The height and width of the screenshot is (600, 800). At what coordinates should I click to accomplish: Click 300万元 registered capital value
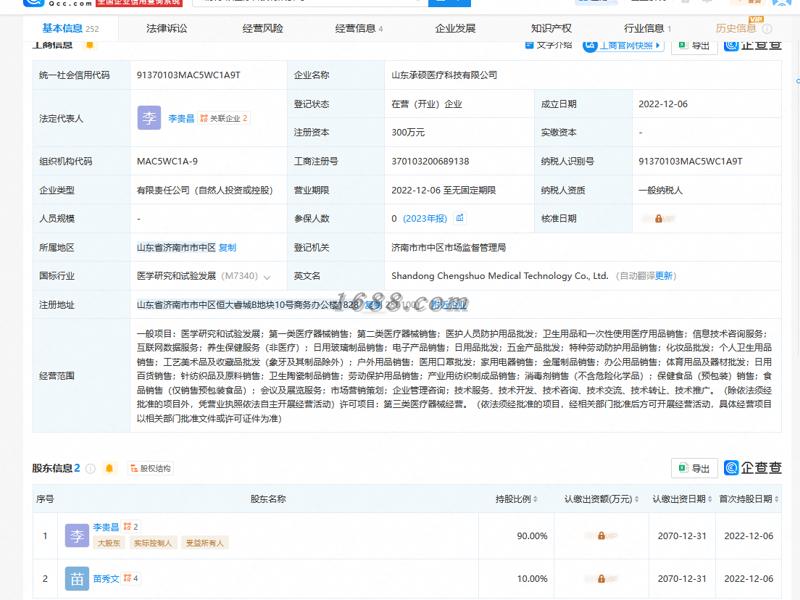(x=408, y=132)
